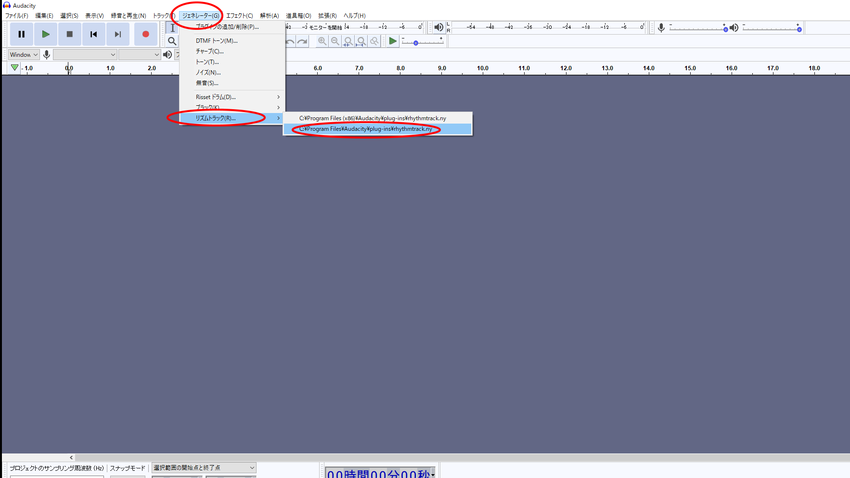Choose チャープ generator entry
This screenshot has width=850, height=478.
point(232,51)
